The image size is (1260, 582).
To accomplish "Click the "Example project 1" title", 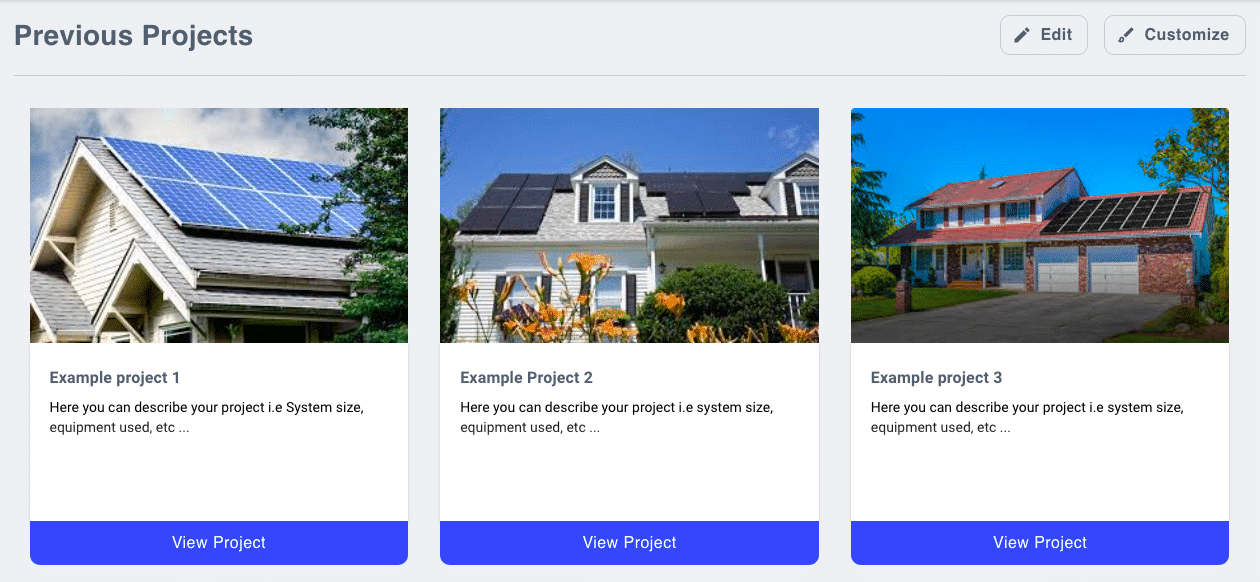I will (115, 378).
